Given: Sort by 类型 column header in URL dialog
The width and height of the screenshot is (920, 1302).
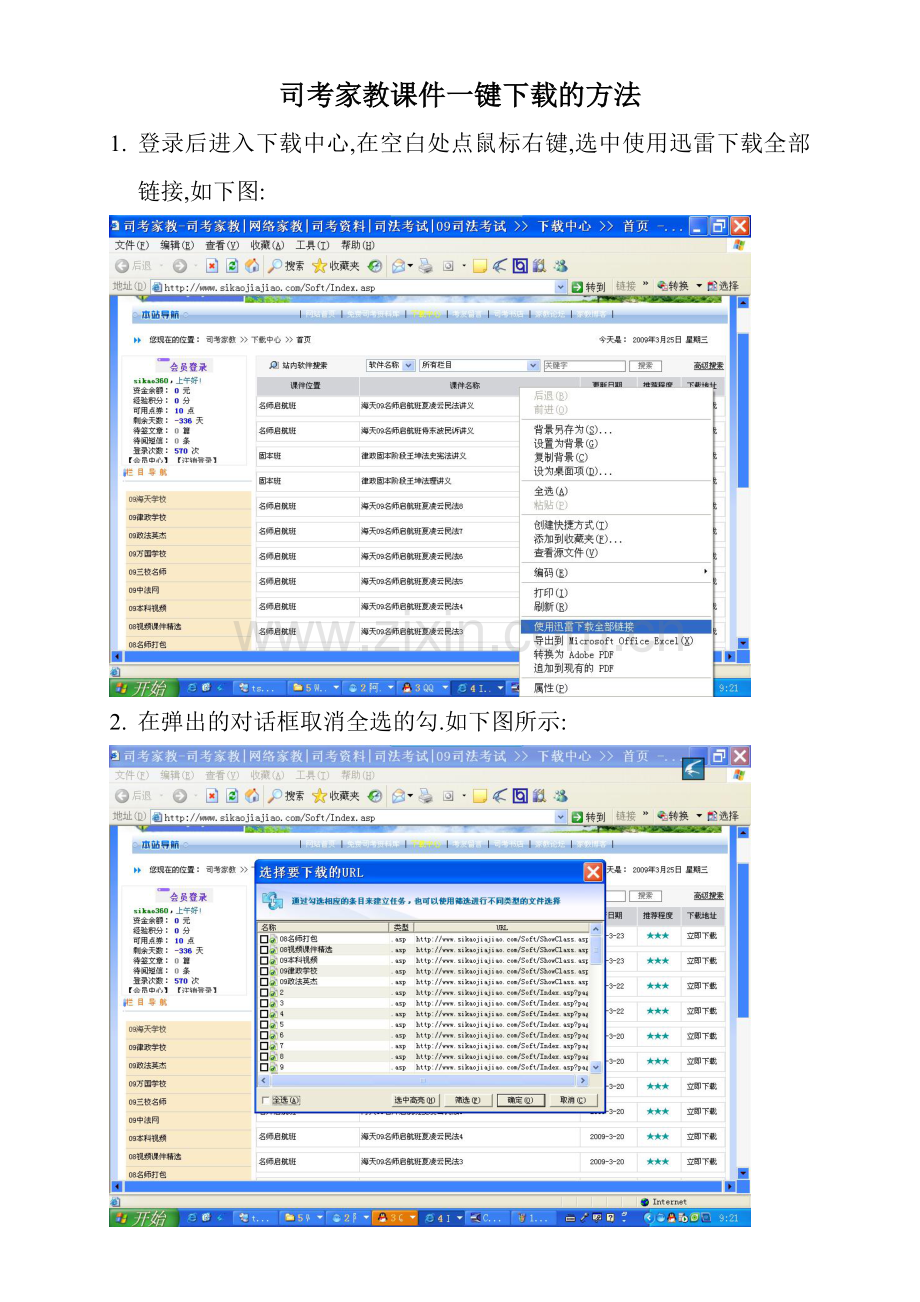Looking at the screenshot, I should (x=401, y=928).
